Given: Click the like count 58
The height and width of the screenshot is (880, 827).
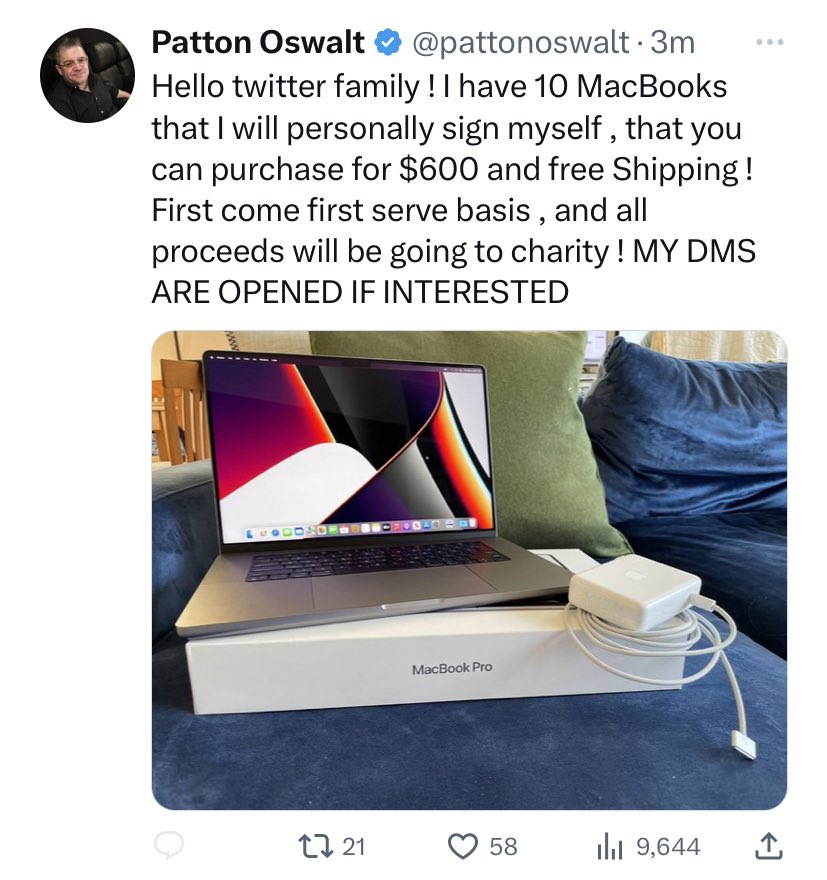Looking at the screenshot, I should click(x=503, y=846).
